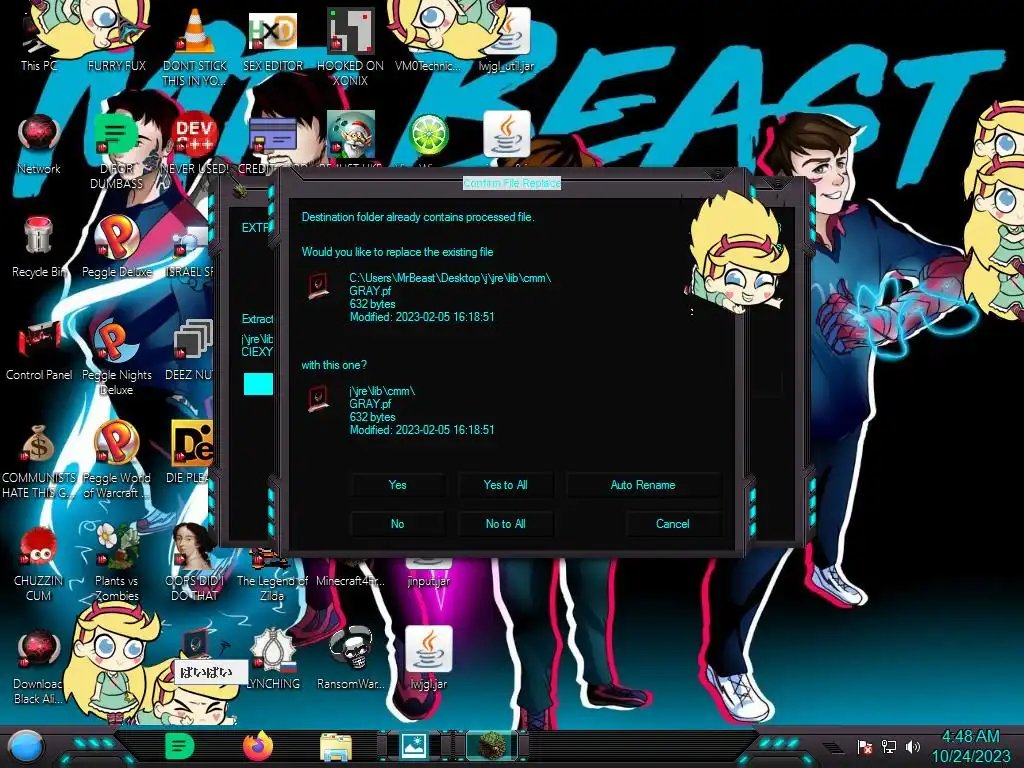1024x768 pixels.
Task: Switch to photo viewer taskbar item
Action: point(414,746)
